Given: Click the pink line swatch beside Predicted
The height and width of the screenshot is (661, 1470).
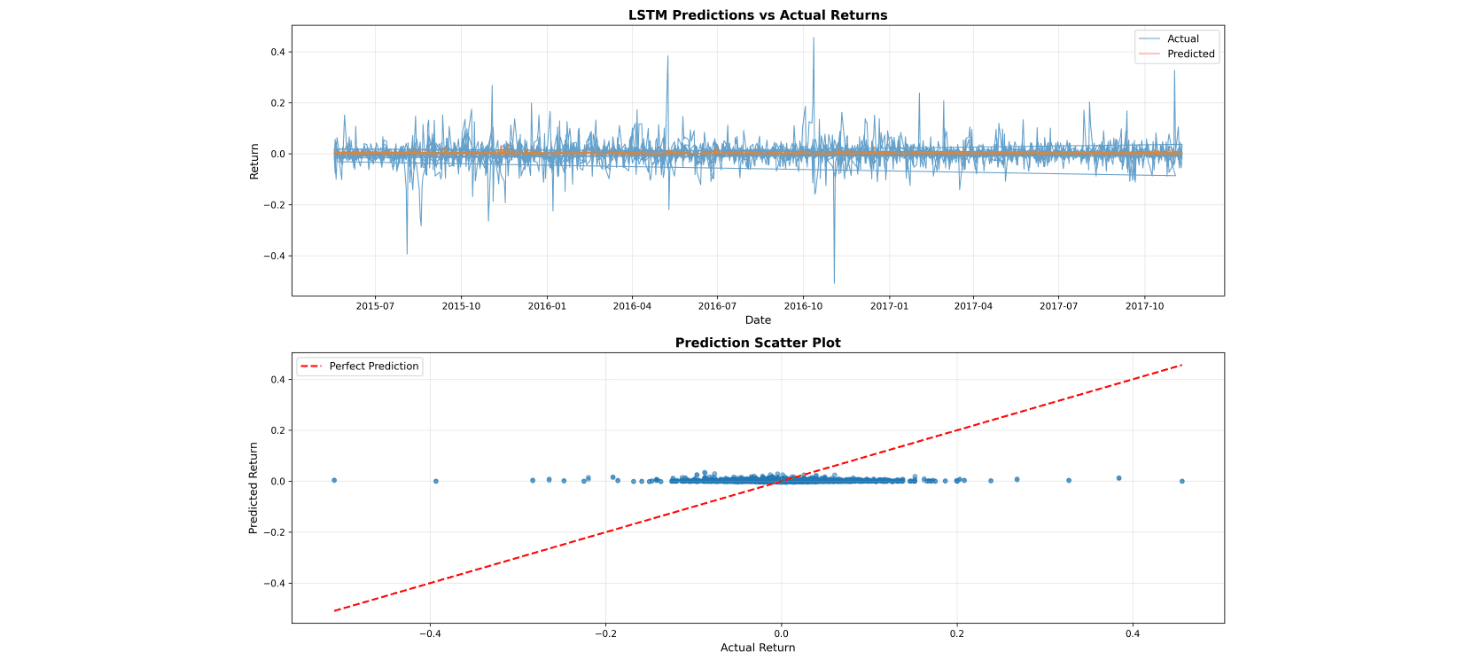Looking at the screenshot, I should tap(1149, 54).
